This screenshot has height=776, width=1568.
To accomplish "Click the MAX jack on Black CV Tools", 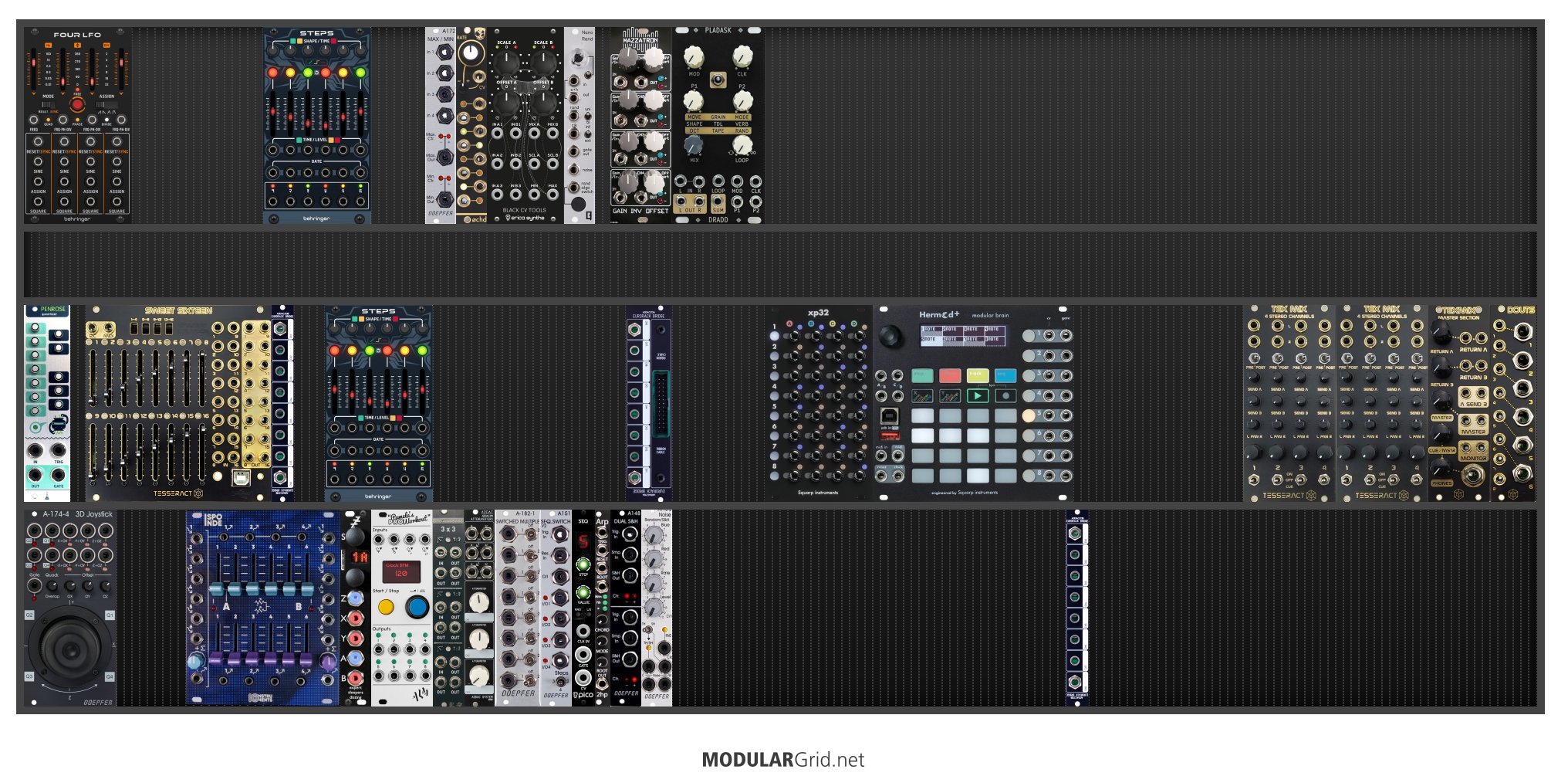I will 553,196.
